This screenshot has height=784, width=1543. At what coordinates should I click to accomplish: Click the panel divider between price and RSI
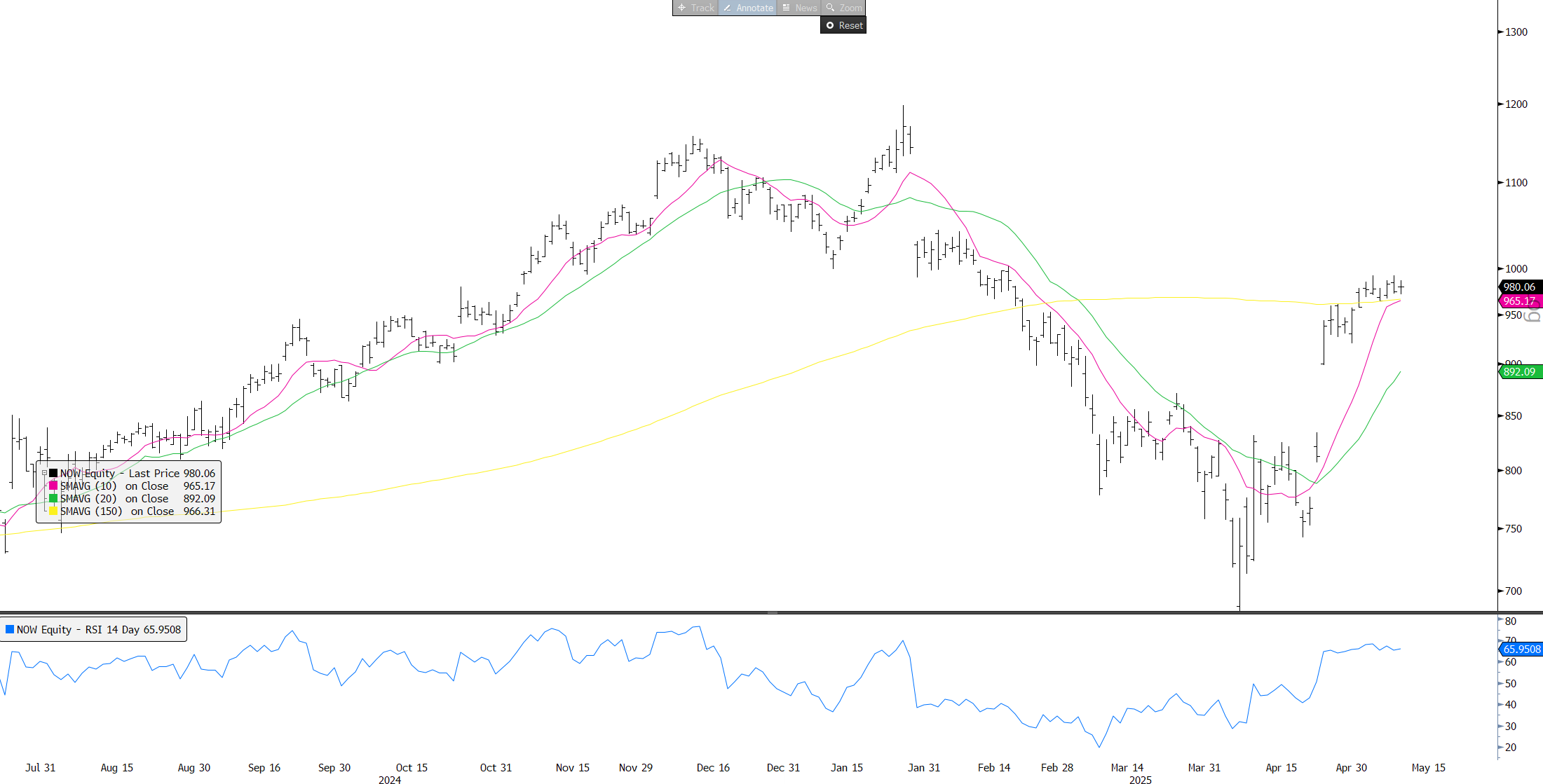(771, 612)
